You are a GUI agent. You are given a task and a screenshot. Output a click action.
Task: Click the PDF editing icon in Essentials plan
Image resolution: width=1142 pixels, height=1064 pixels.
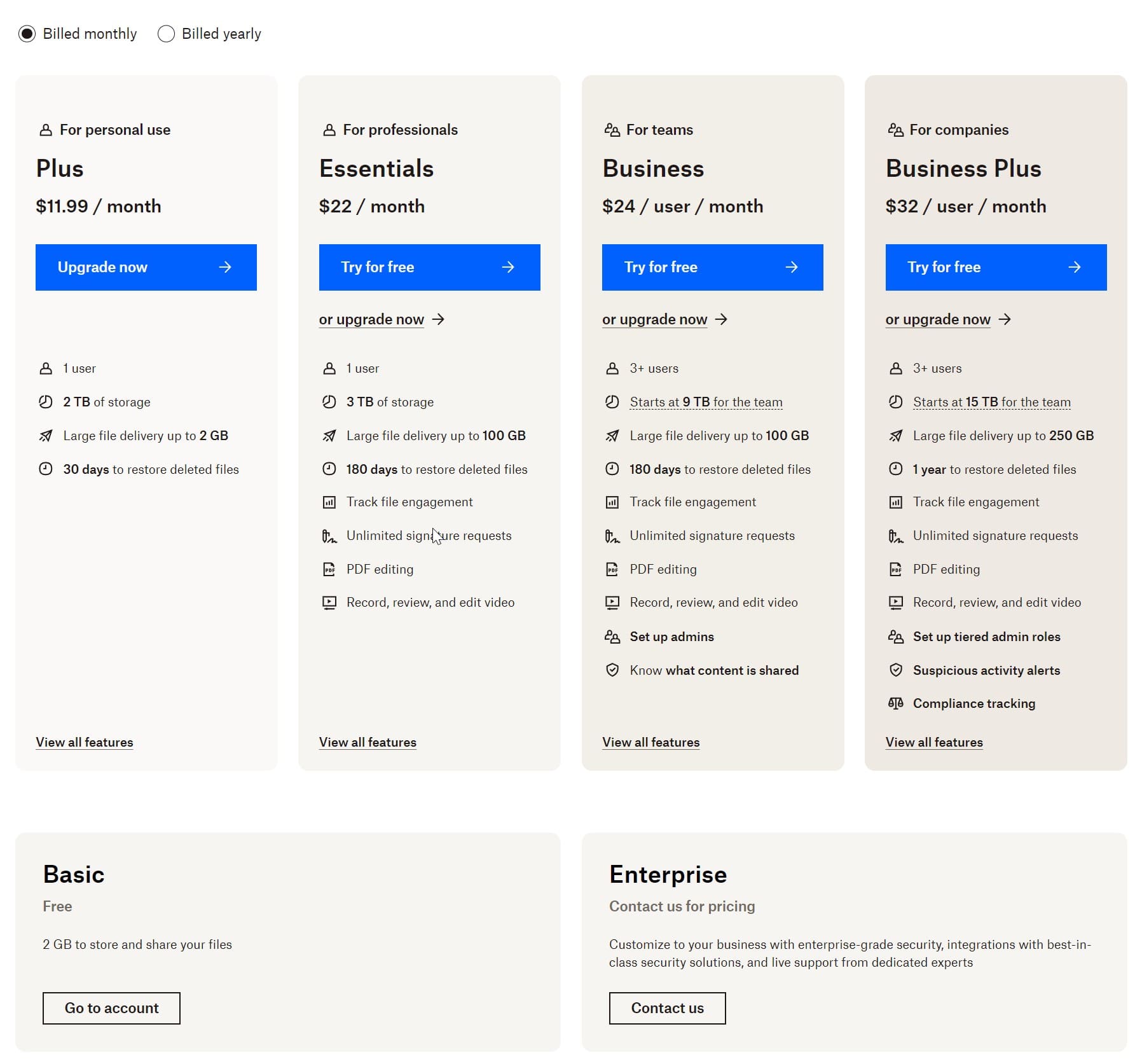[x=329, y=569]
